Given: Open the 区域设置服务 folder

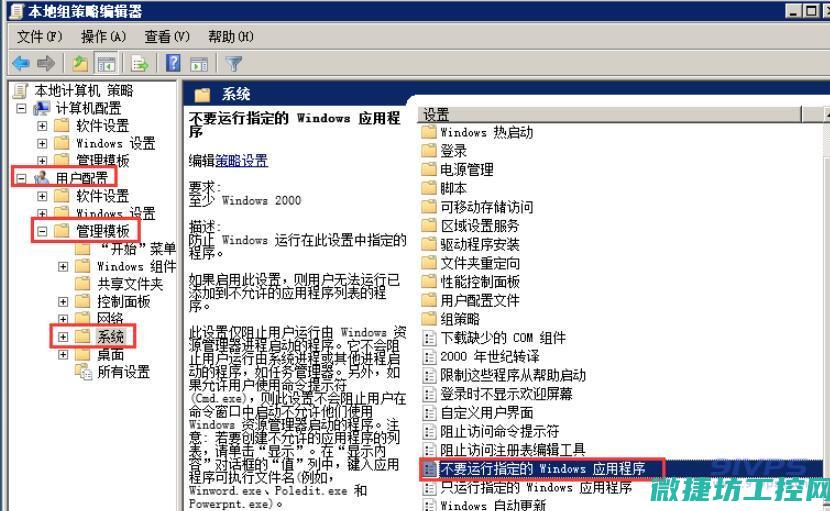Looking at the screenshot, I should (x=480, y=226).
